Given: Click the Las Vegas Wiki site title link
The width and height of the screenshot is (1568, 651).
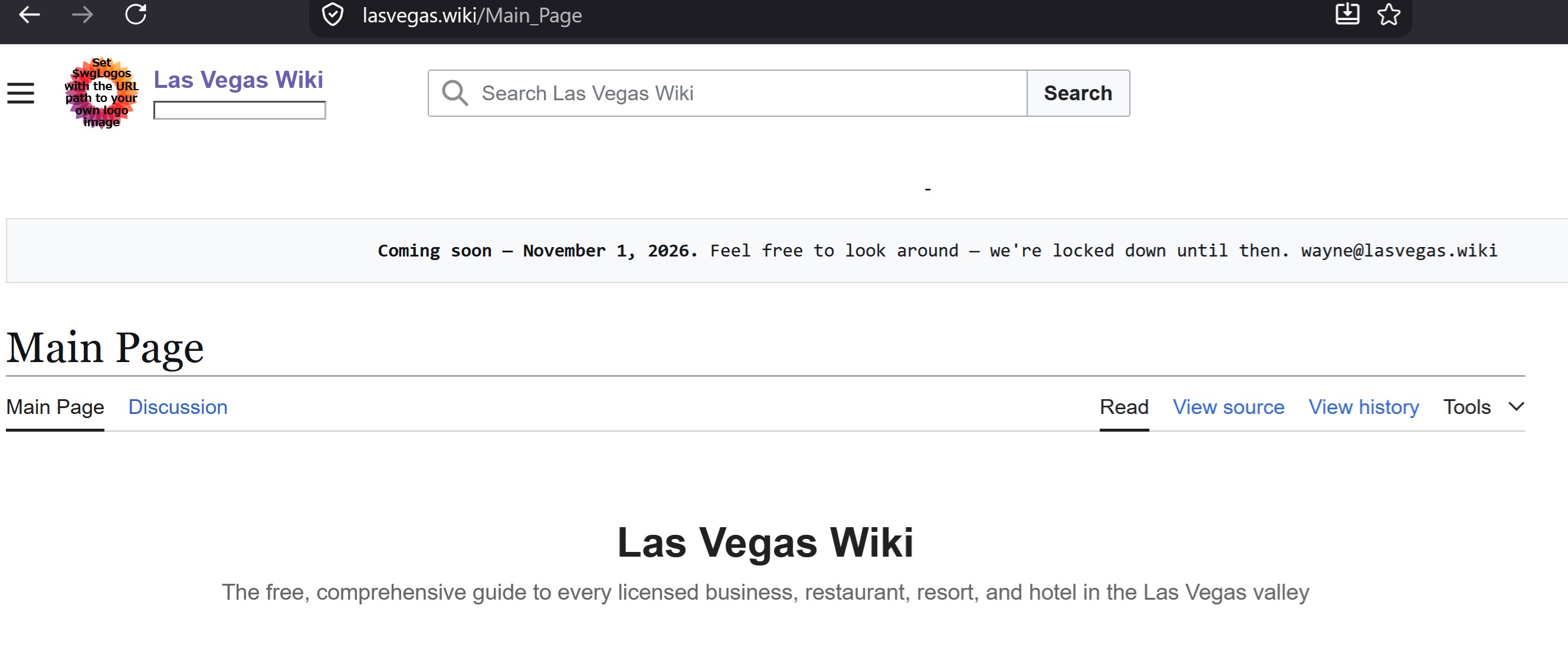Looking at the screenshot, I should tap(238, 80).
